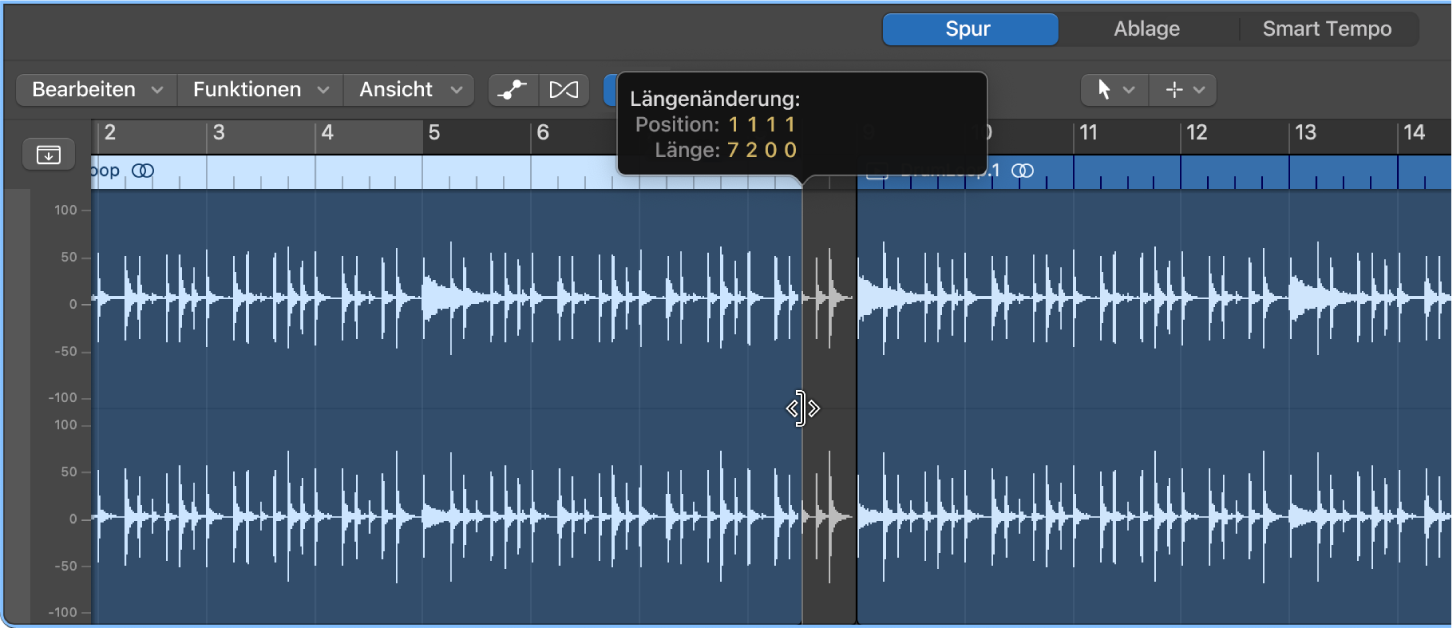Open the Smart Tempo tab
This screenshot has width=1452, height=628.
click(1328, 28)
